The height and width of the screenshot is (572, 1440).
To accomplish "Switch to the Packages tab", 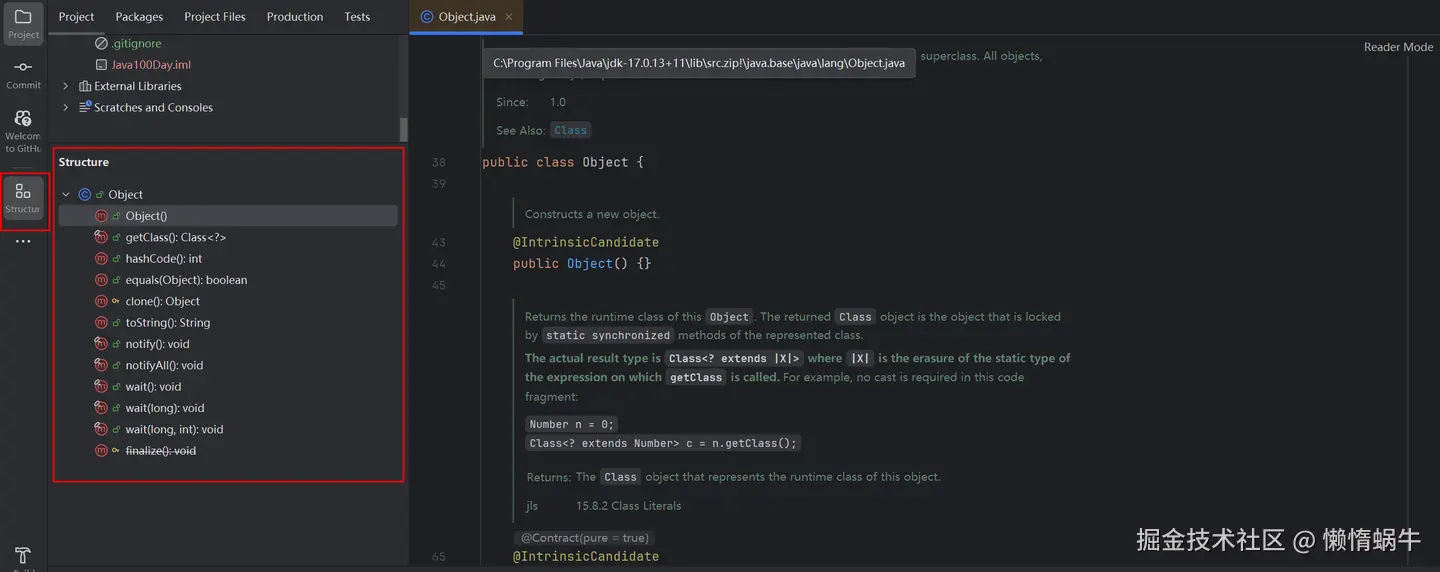I will 139,17.
